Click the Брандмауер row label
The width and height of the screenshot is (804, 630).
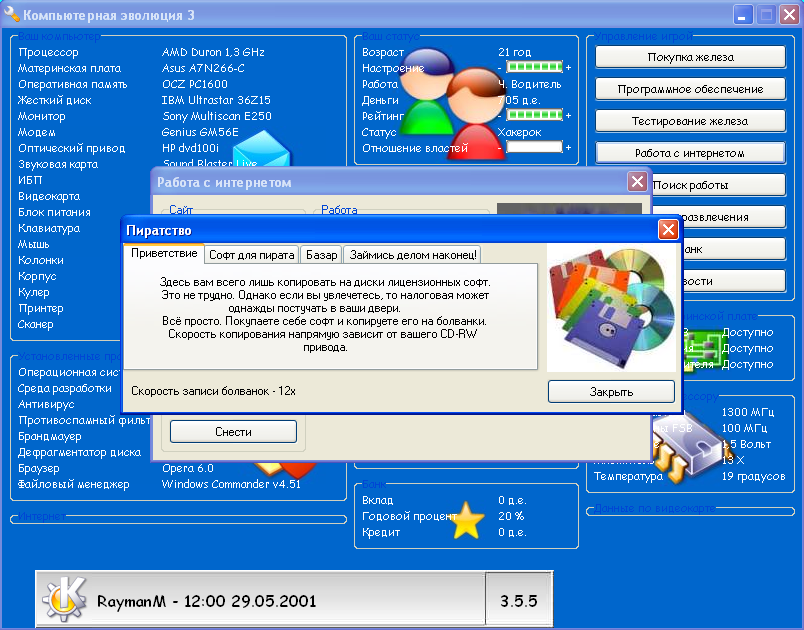click(x=50, y=436)
